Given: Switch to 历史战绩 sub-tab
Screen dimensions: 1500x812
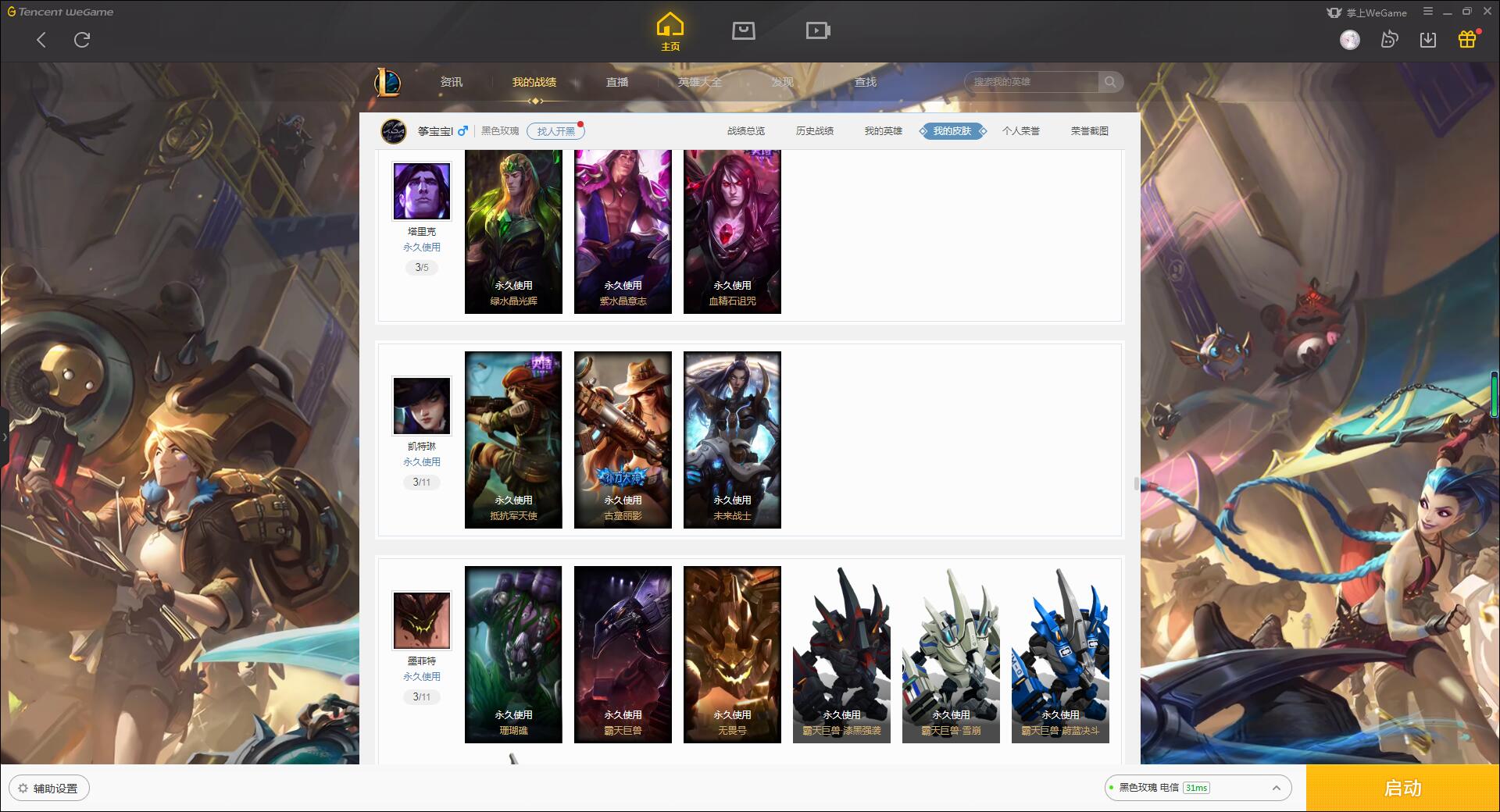Looking at the screenshot, I should 815,131.
